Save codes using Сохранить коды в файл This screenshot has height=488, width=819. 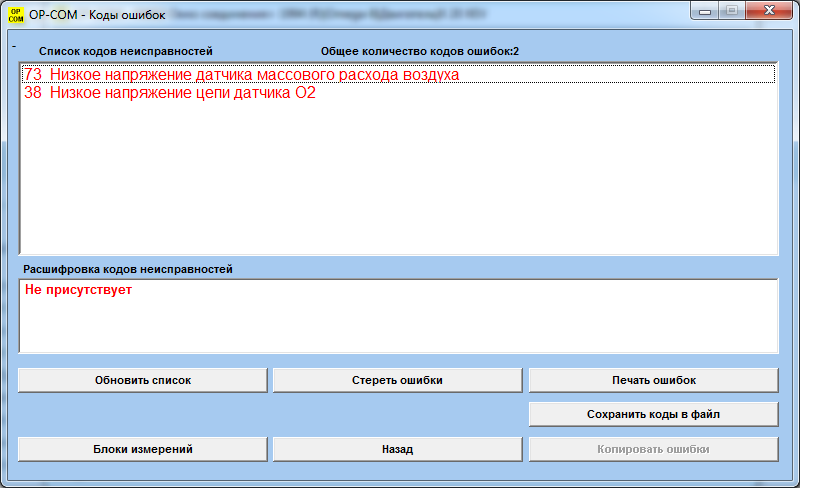coord(653,414)
